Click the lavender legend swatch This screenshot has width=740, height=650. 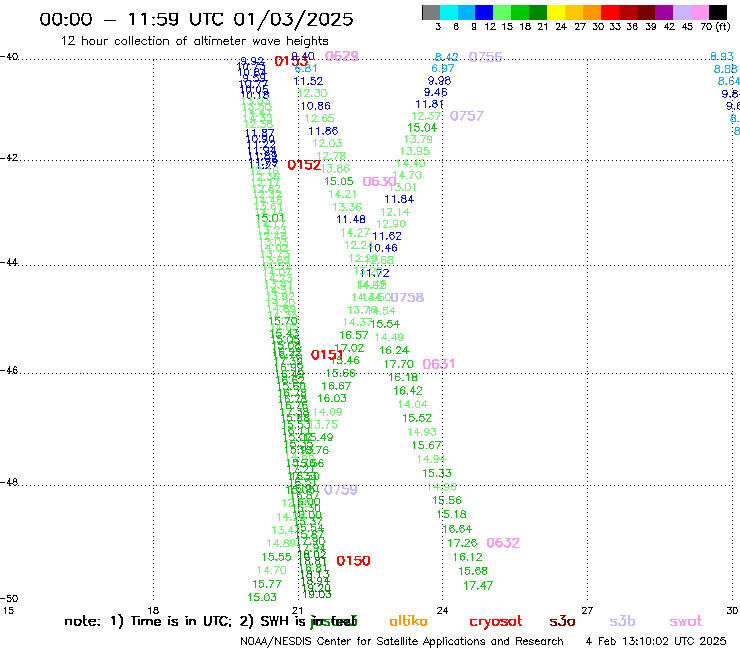click(682, 12)
